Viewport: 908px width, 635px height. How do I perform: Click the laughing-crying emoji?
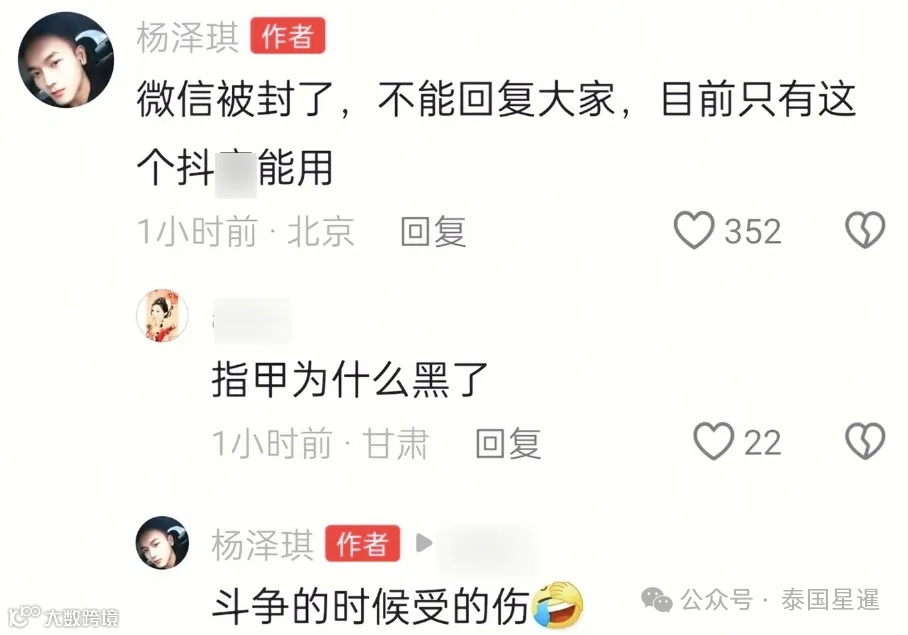pyautogui.click(x=557, y=605)
